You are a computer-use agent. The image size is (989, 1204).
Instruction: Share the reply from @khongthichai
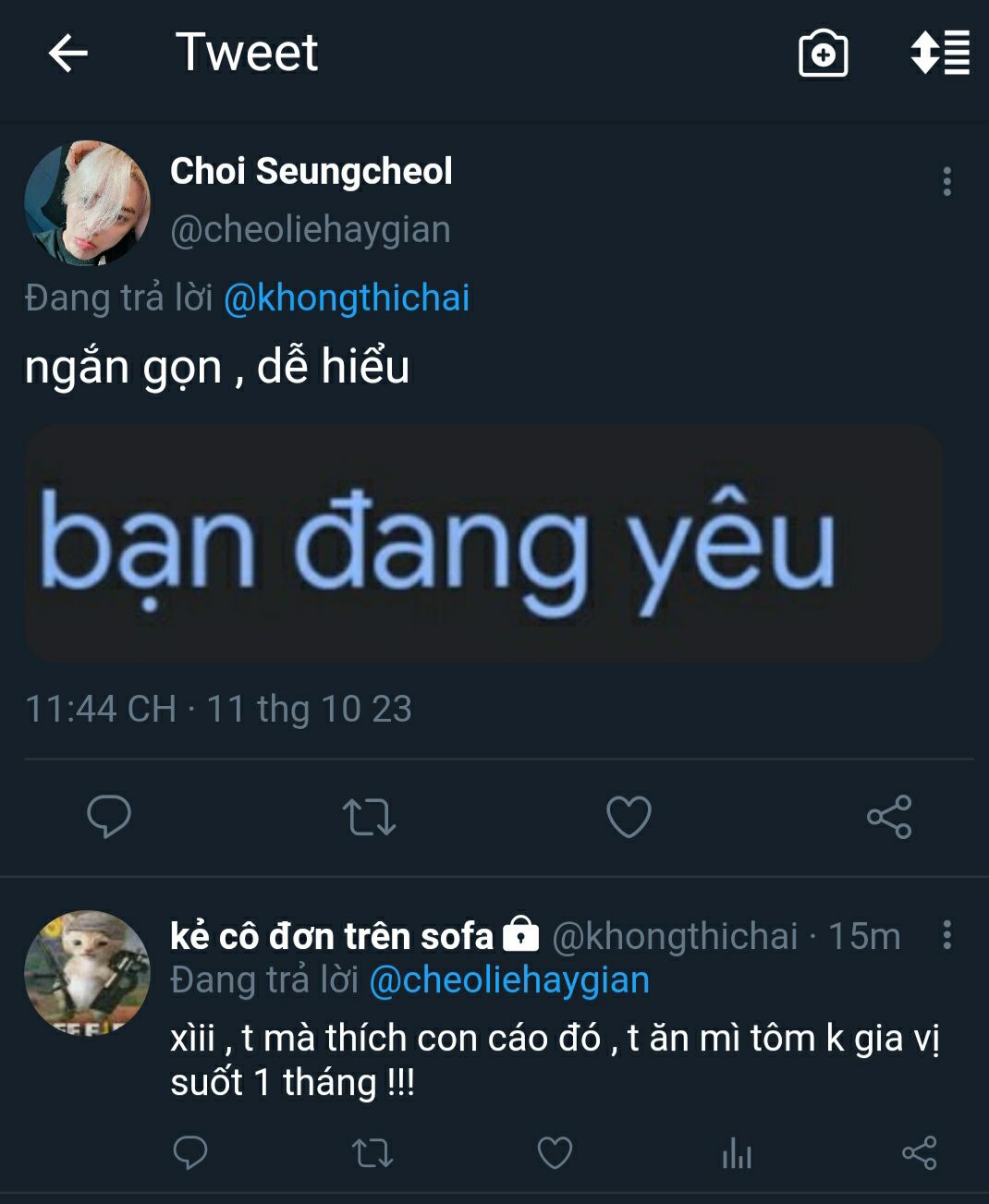coord(919,1153)
